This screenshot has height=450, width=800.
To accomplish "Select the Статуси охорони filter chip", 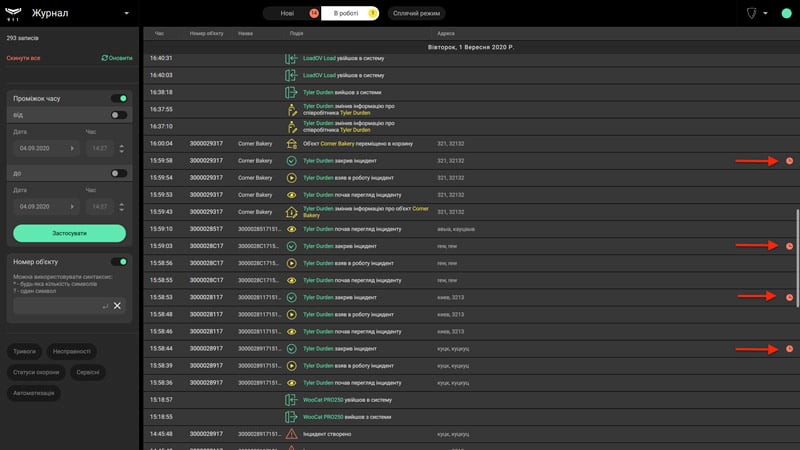I will point(36,372).
